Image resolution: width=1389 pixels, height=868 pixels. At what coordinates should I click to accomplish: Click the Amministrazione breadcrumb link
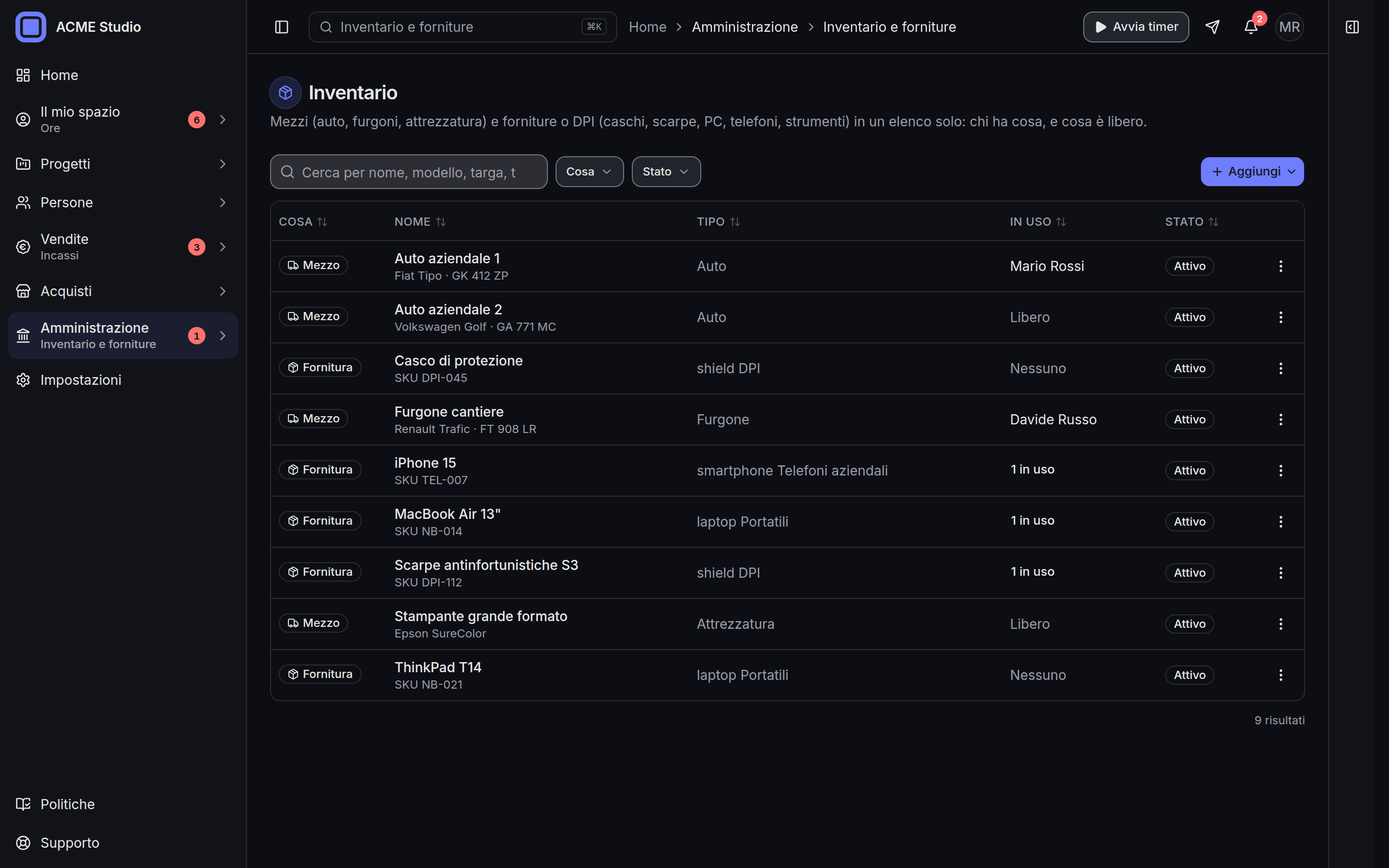[x=745, y=27]
